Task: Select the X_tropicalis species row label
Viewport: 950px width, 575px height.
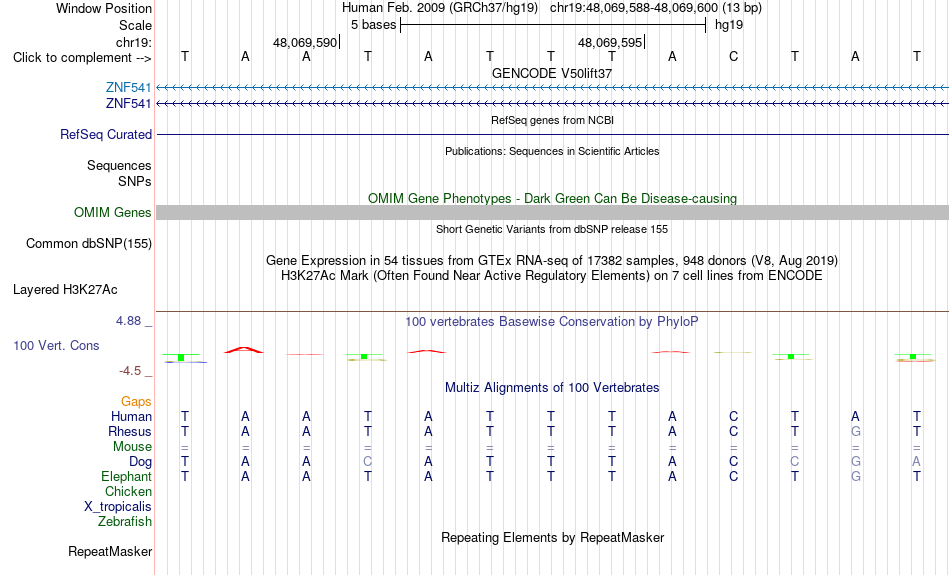Action: 118,507
